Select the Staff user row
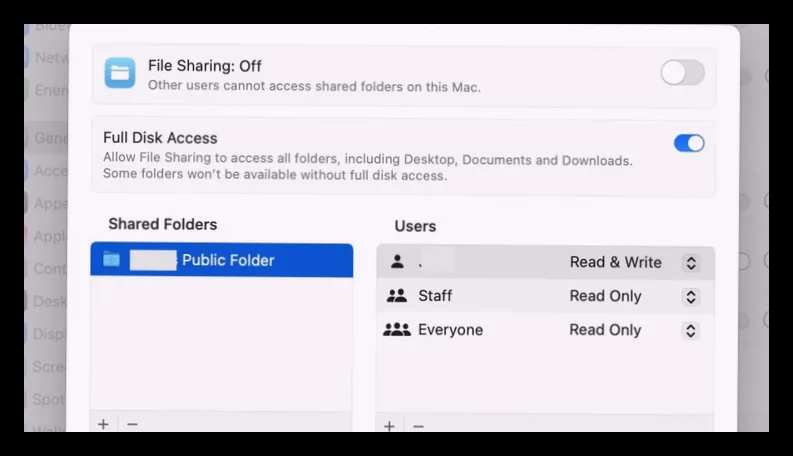793x456 pixels. (545, 296)
